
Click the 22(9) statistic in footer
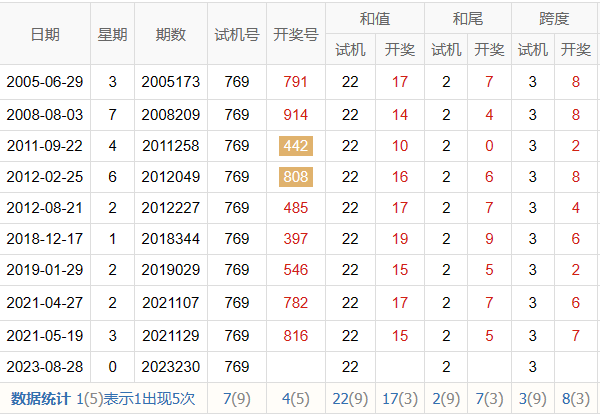pos(350,399)
